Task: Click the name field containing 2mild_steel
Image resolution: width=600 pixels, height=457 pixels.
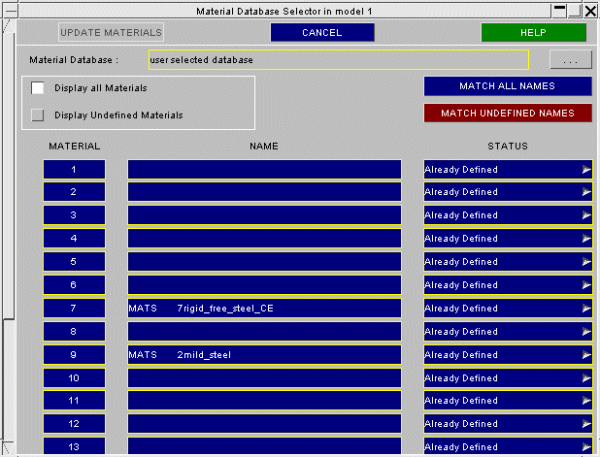Action: 264,354
